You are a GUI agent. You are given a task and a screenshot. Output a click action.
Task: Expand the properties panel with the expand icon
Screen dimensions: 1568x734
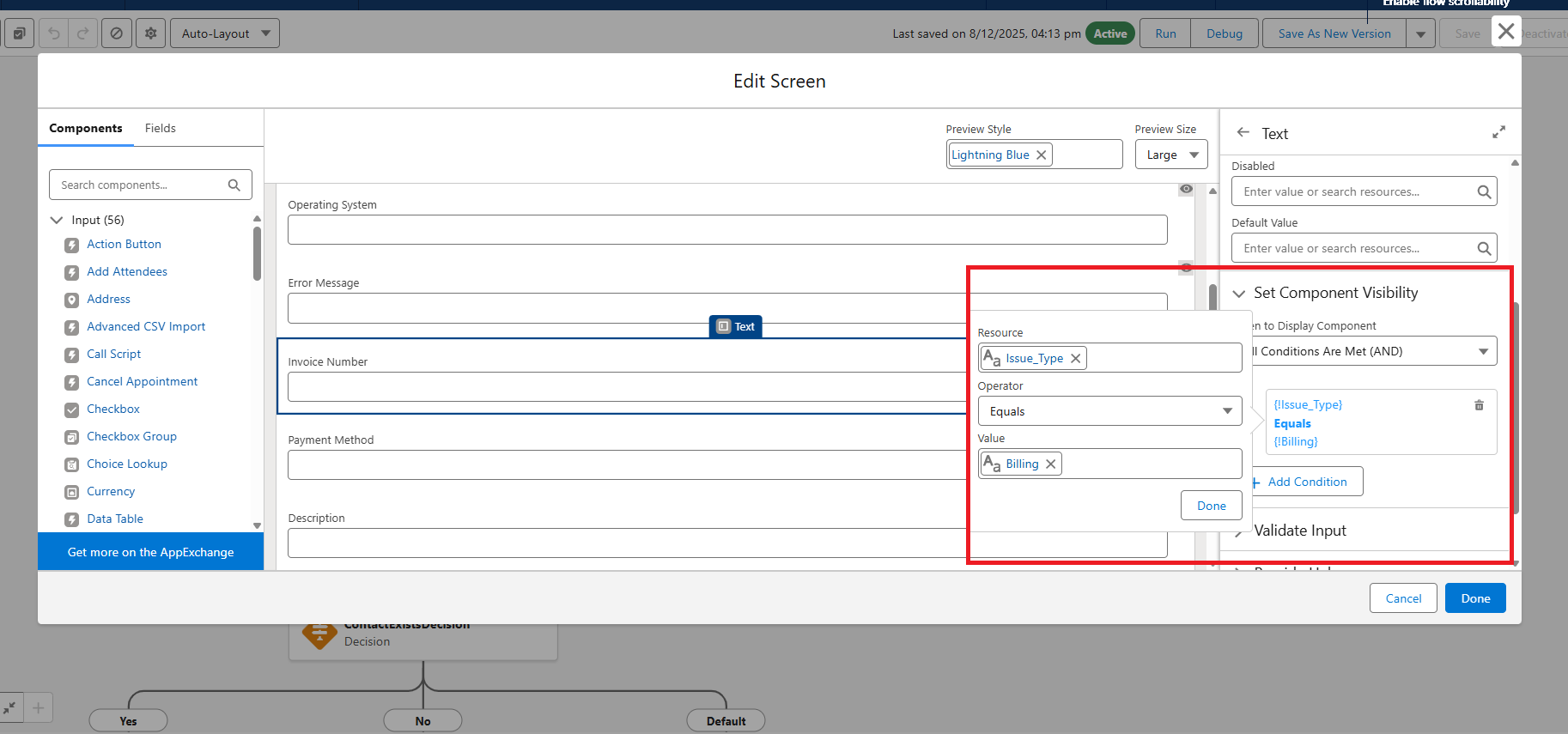point(1498,132)
